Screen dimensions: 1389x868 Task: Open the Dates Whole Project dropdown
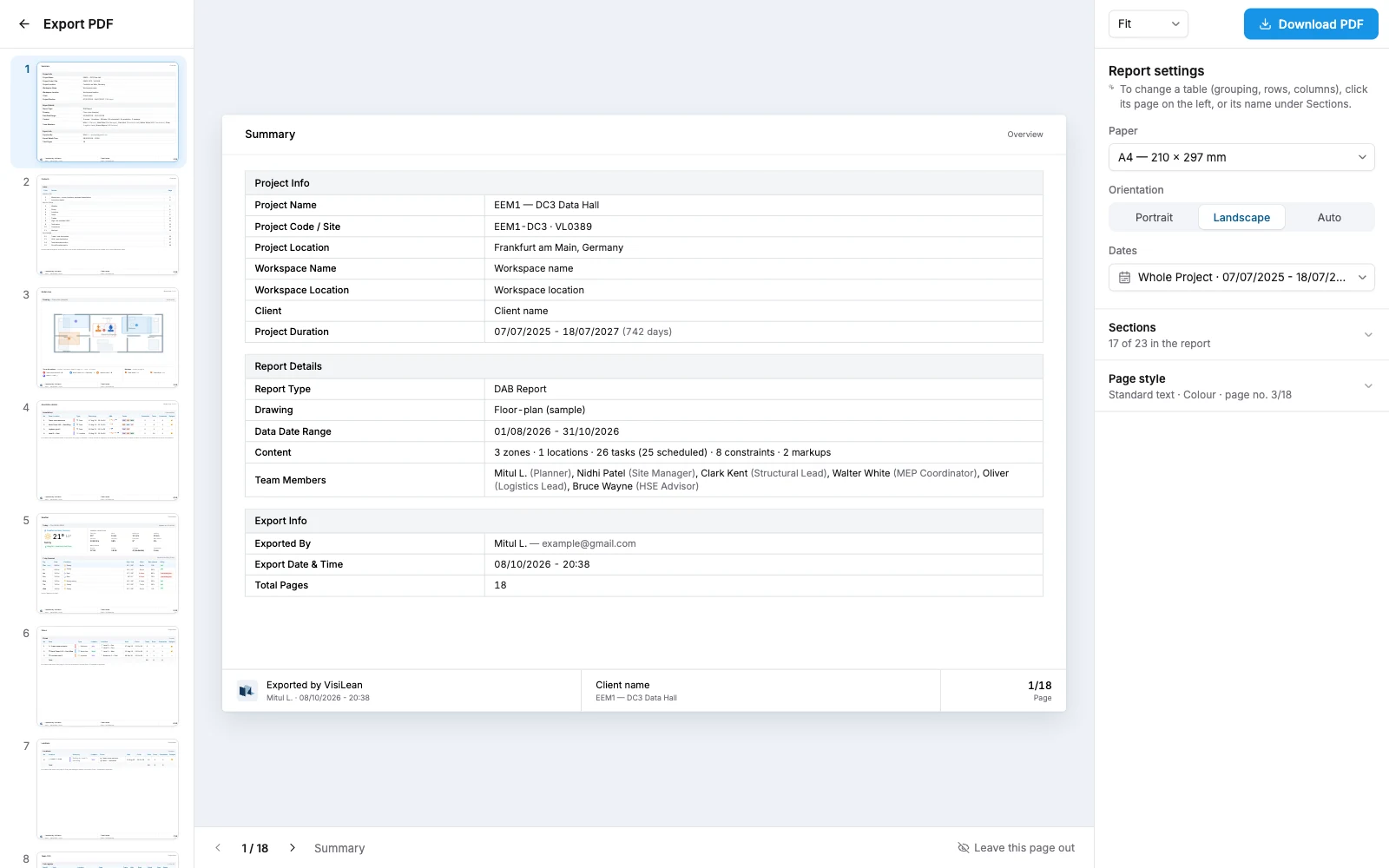click(1241, 278)
